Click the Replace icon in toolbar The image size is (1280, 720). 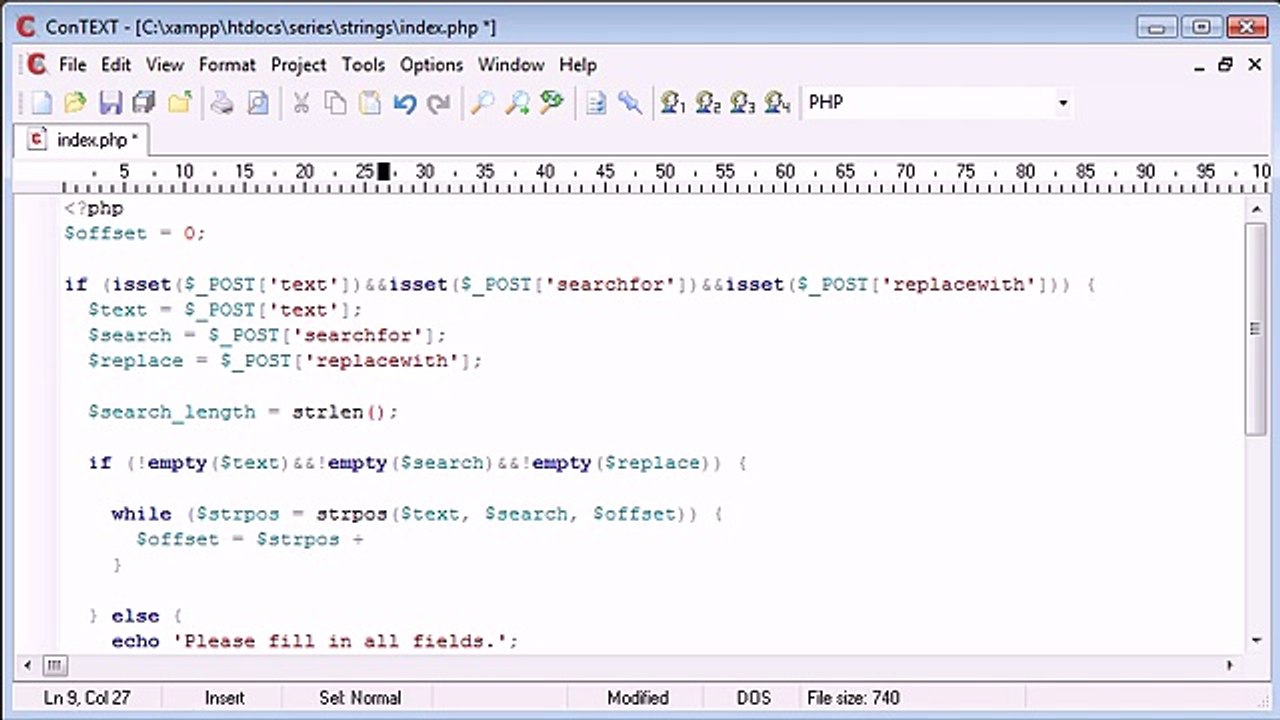(552, 102)
